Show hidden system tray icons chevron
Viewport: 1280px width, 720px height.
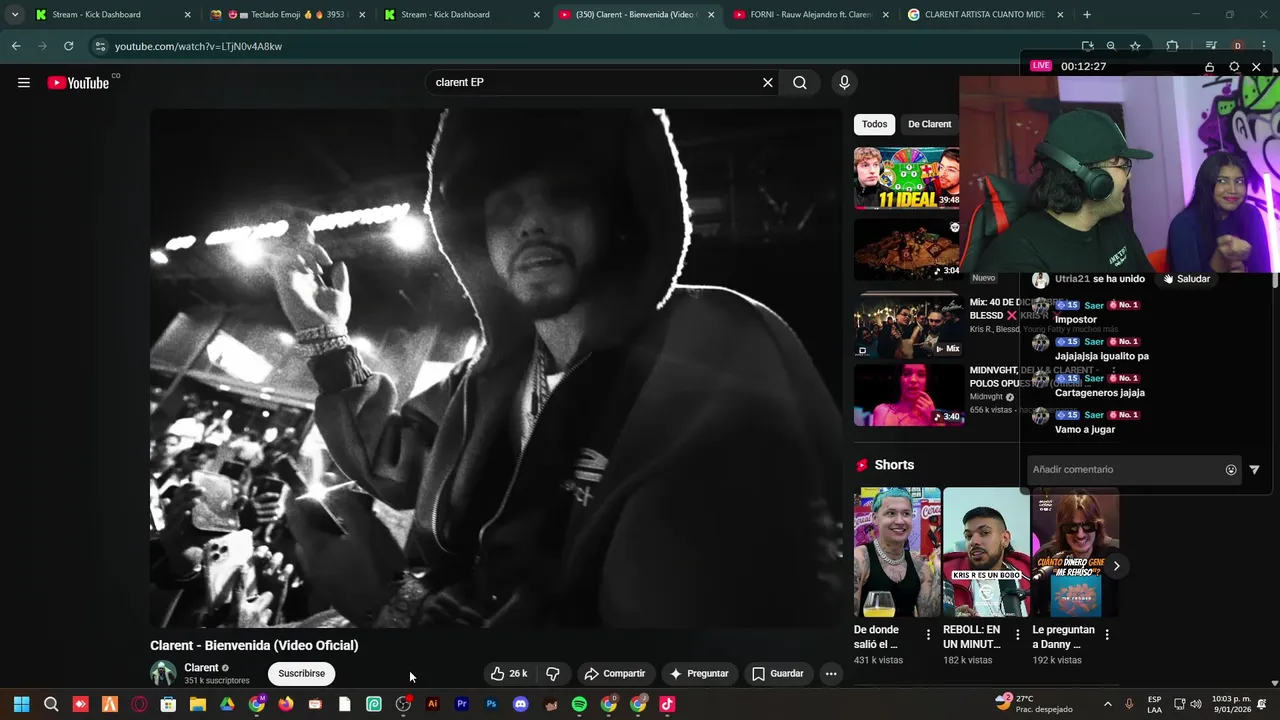(1107, 704)
